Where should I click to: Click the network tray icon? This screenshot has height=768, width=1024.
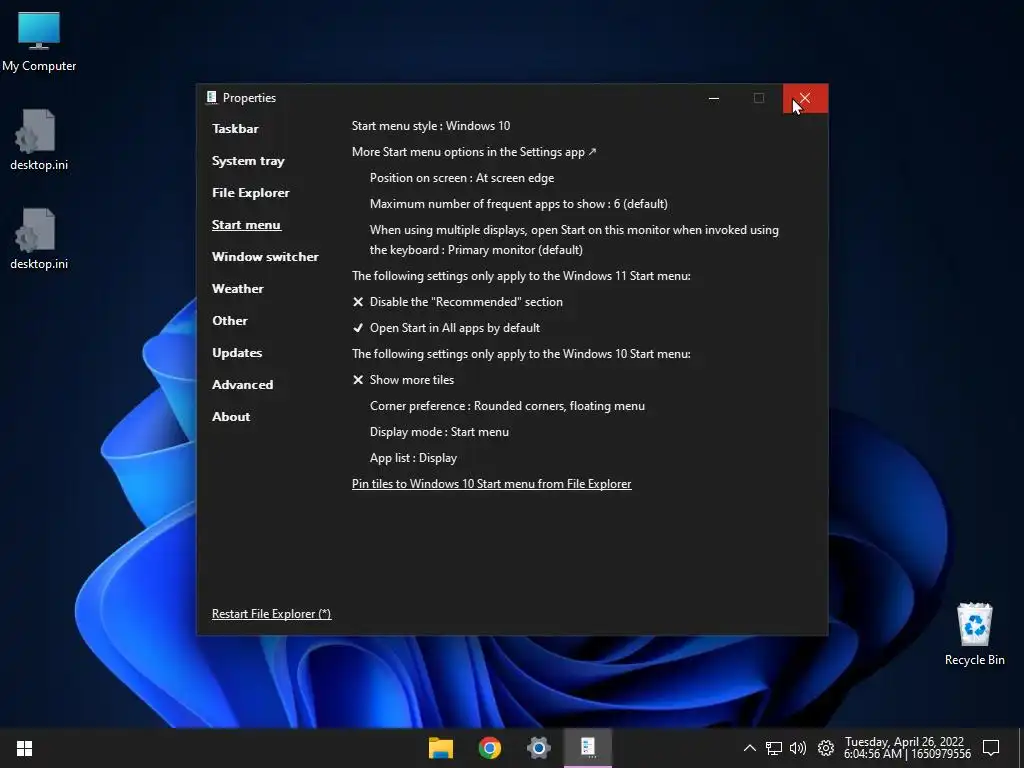[x=774, y=748]
